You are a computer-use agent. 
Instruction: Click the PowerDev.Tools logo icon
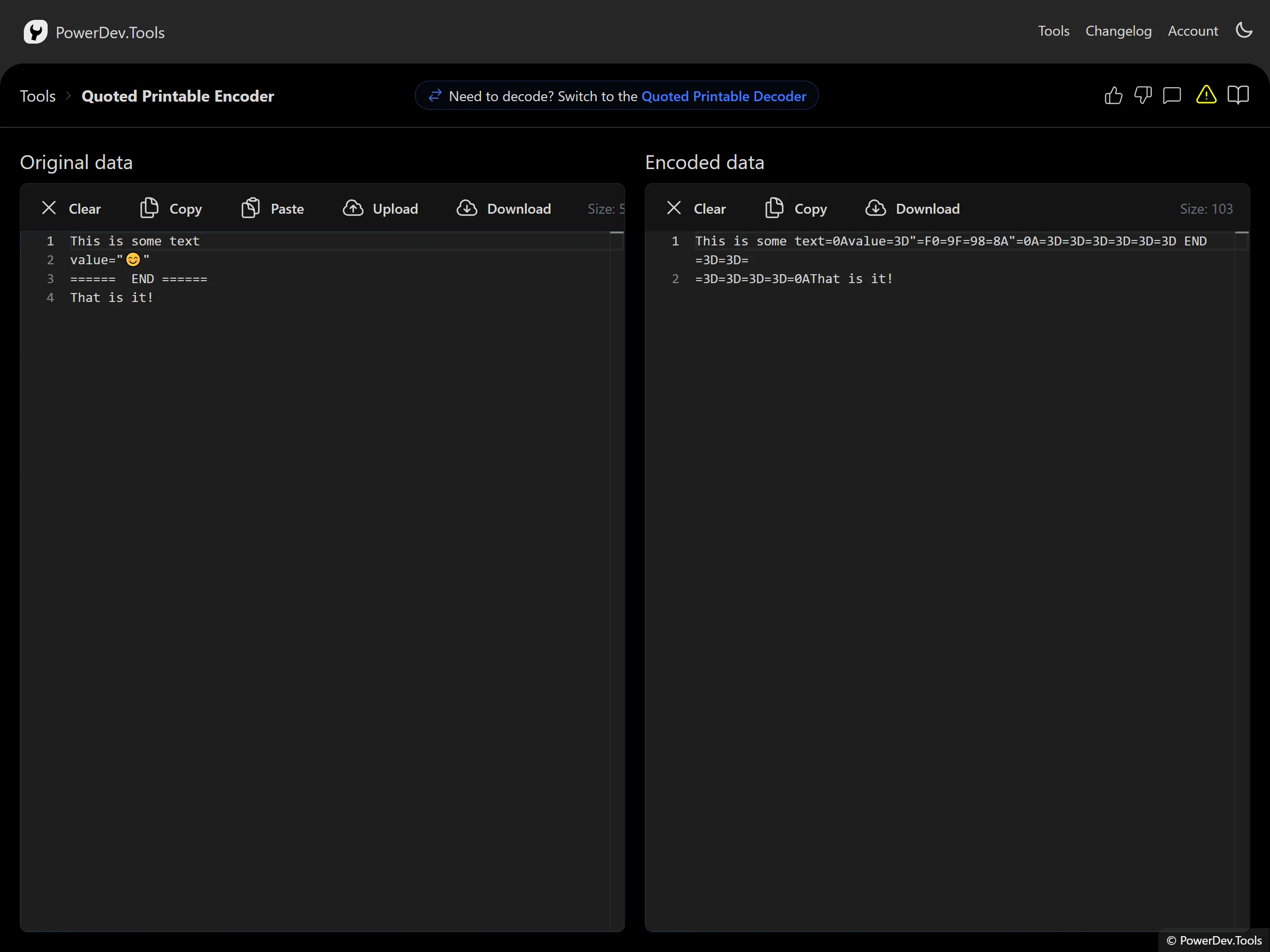point(36,32)
